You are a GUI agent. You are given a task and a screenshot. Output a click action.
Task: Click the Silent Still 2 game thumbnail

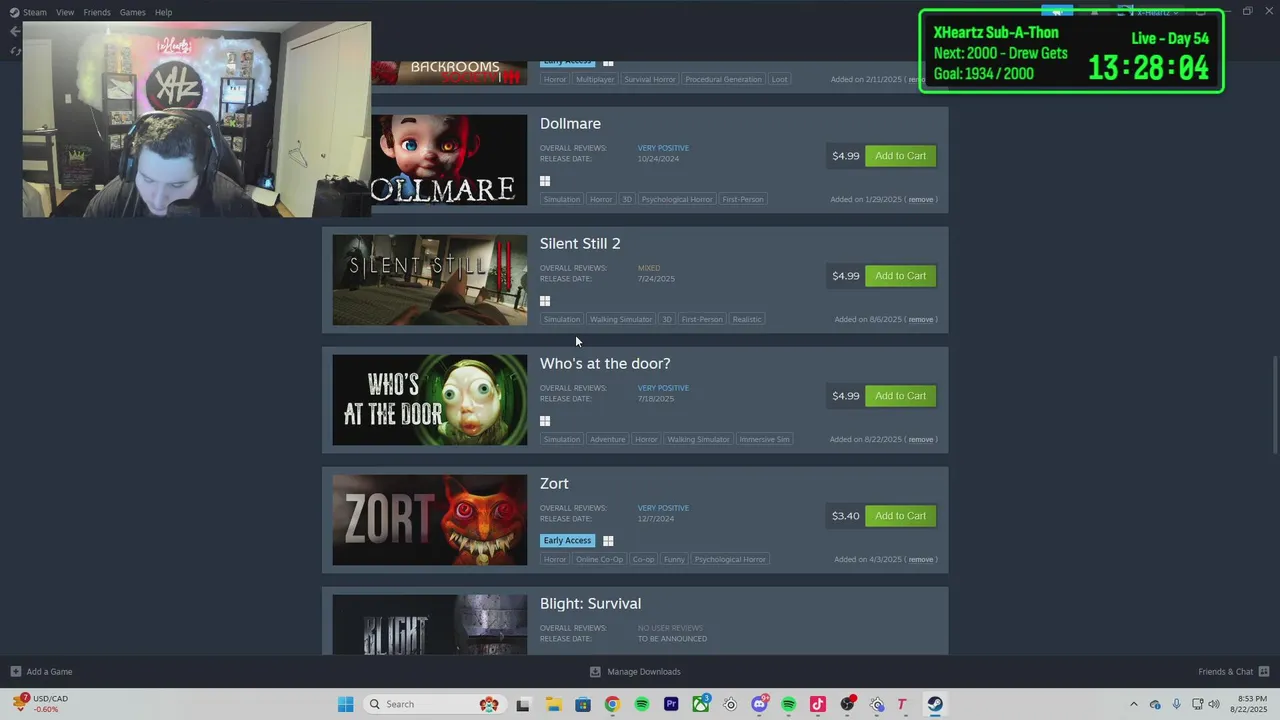[429, 280]
